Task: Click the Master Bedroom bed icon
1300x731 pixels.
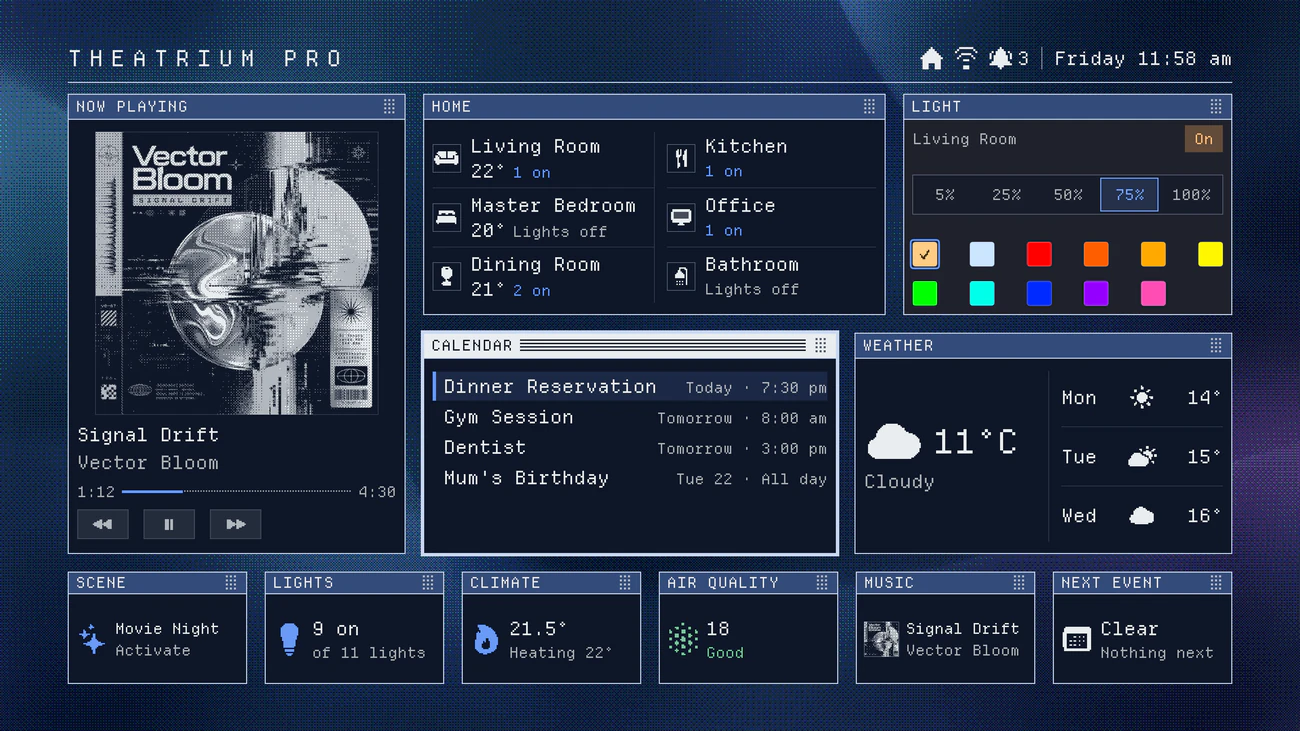Action: click(446, 217)
